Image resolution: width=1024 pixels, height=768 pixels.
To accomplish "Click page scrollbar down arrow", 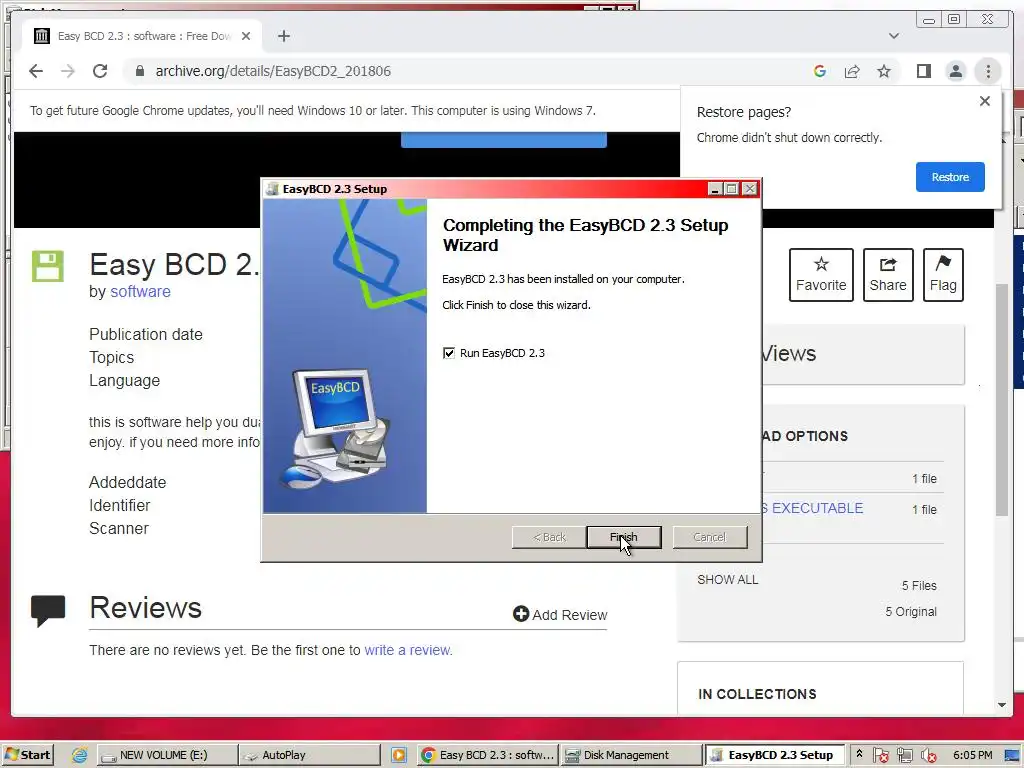I will (x=1002, y=705).
